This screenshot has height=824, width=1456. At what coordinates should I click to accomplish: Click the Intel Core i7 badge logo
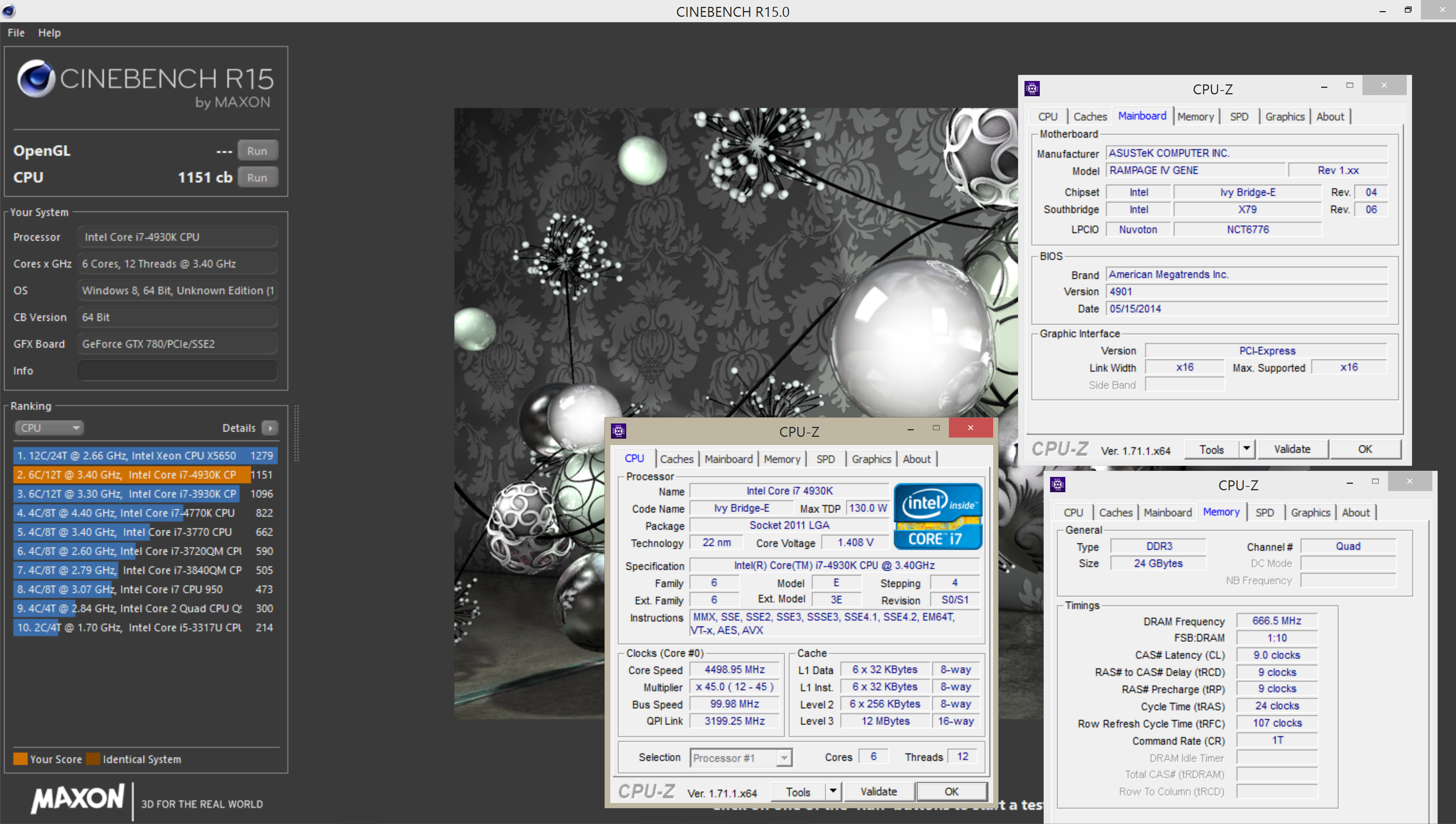pos(938,516)
